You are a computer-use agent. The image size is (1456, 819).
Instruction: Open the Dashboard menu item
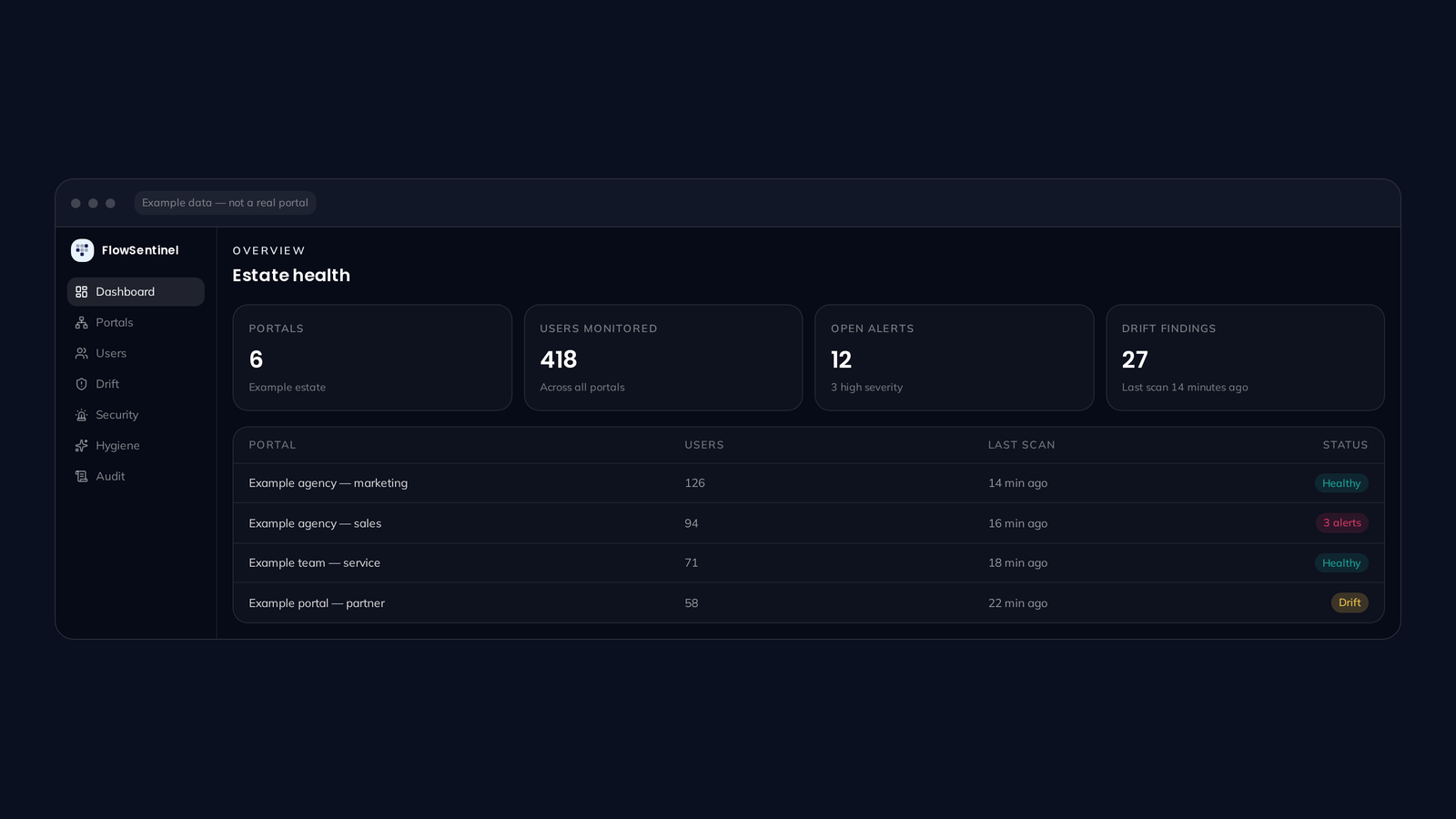coord(136,292)
